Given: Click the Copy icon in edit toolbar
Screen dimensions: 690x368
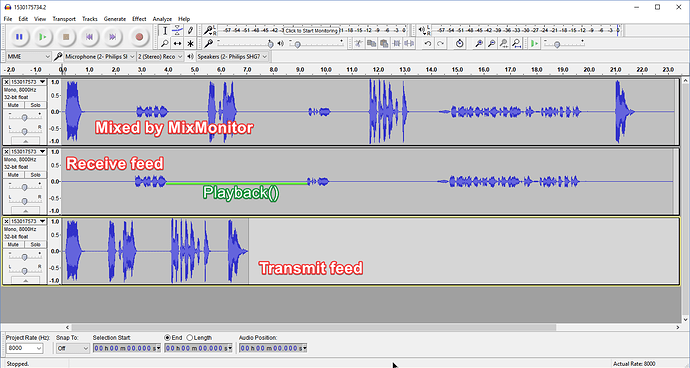Looking at the screenshot, I should tap(371, 43).
